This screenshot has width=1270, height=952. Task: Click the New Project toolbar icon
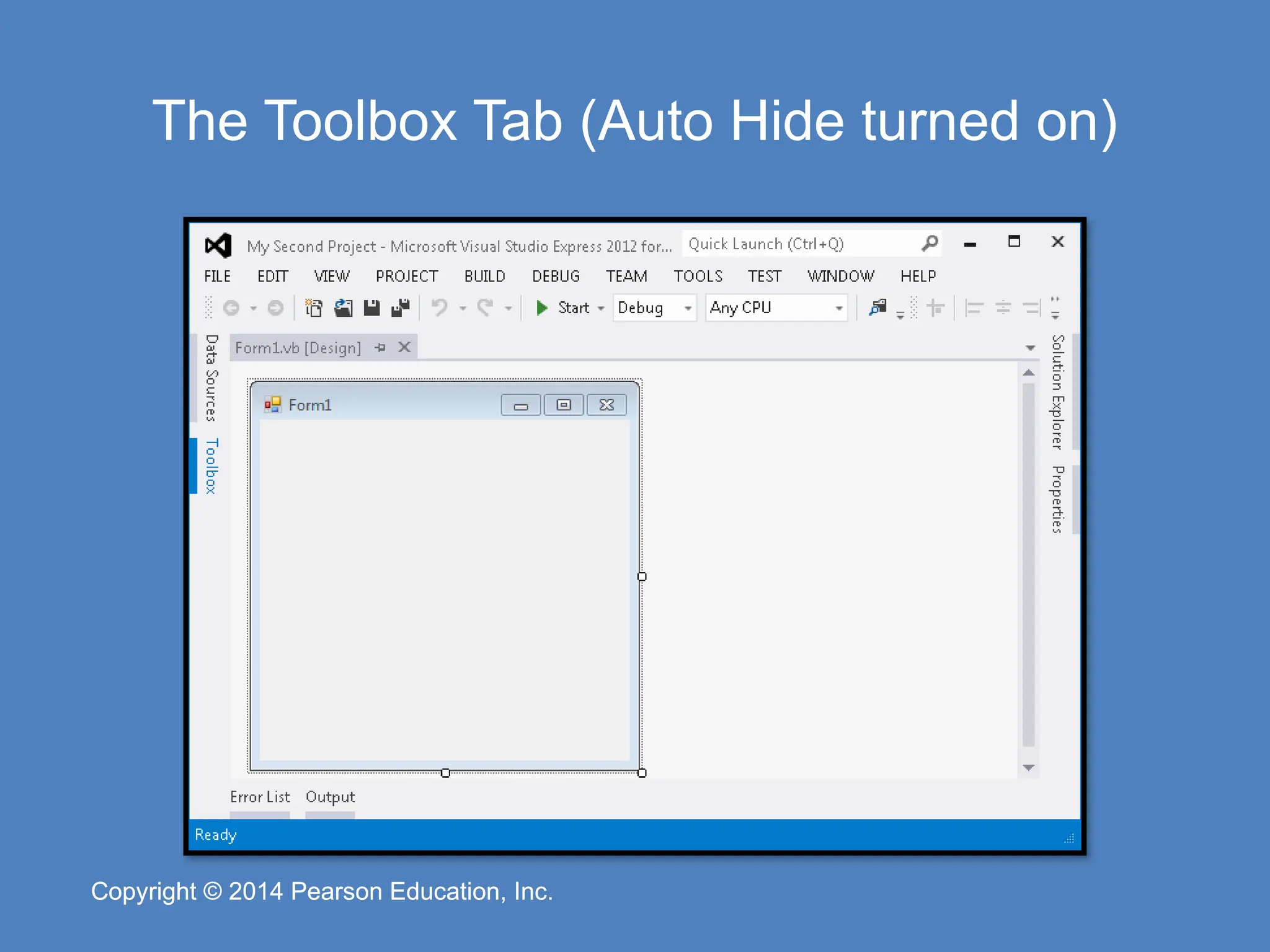click(x=314, y=307)
